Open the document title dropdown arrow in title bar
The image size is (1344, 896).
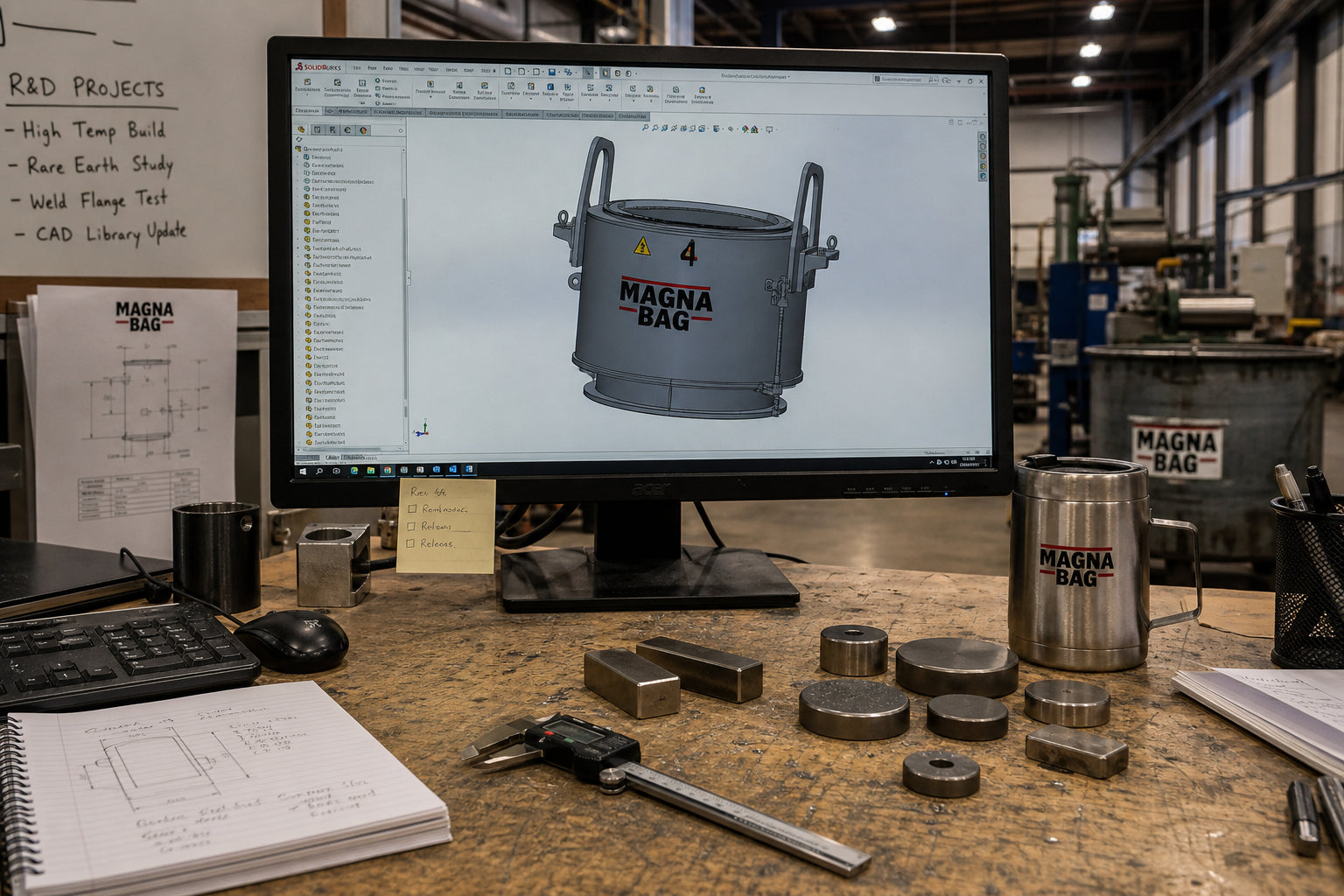[x=788, y=77]
